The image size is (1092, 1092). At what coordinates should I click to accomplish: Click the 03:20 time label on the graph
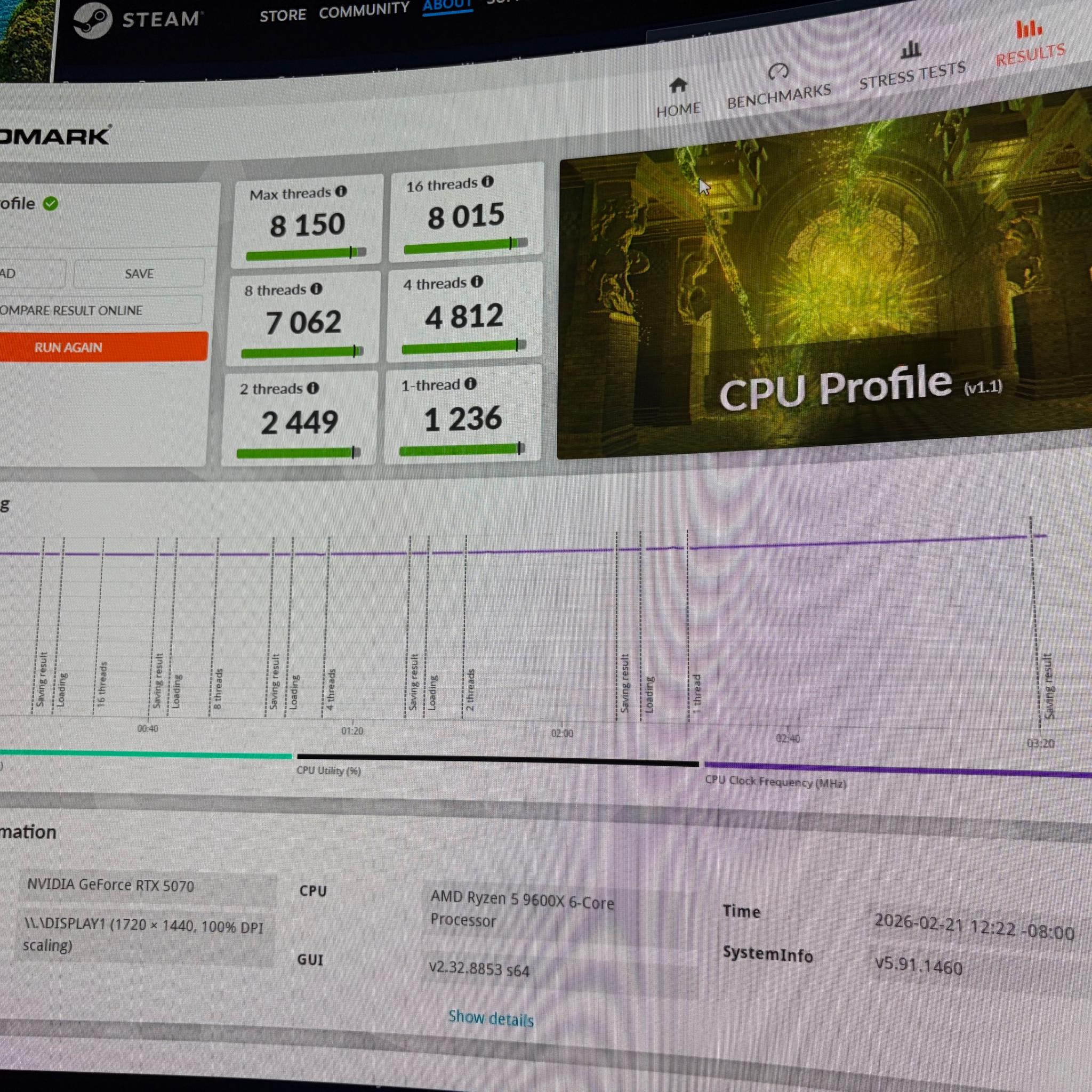1041,743
